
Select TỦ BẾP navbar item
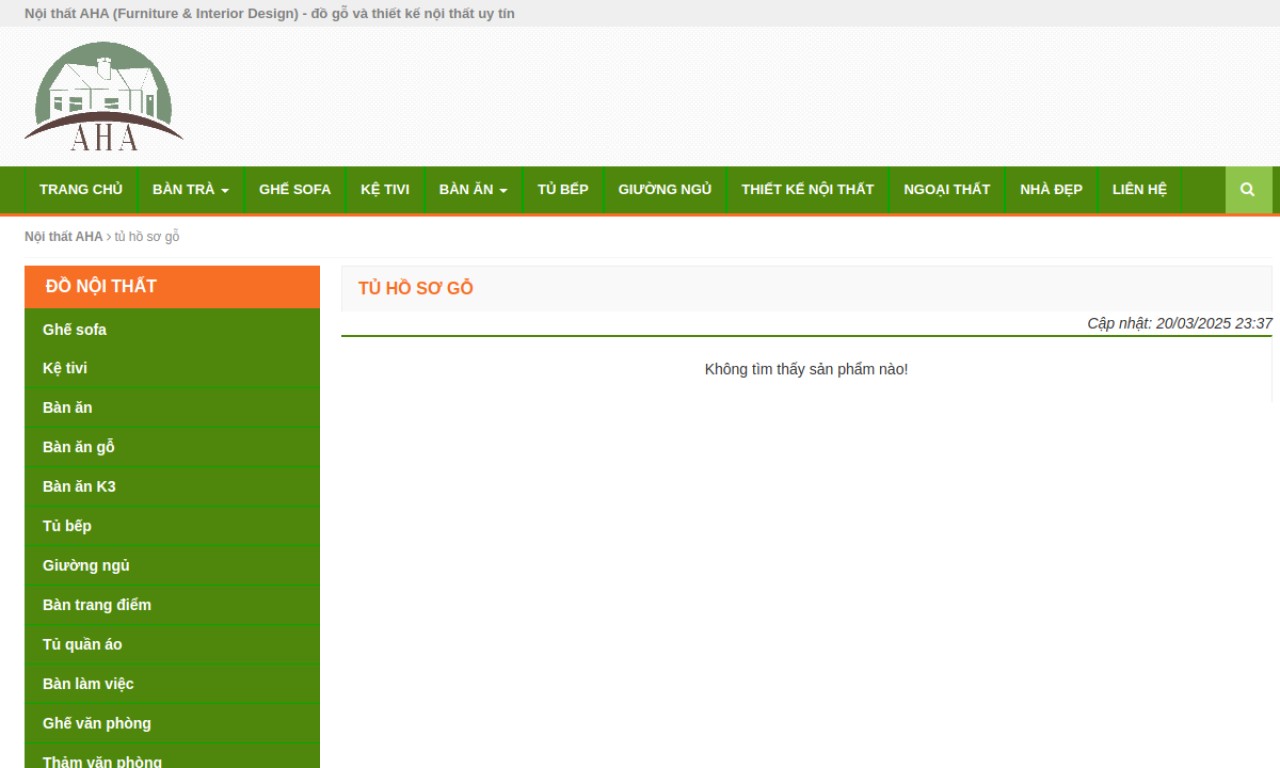coord(563,190)
